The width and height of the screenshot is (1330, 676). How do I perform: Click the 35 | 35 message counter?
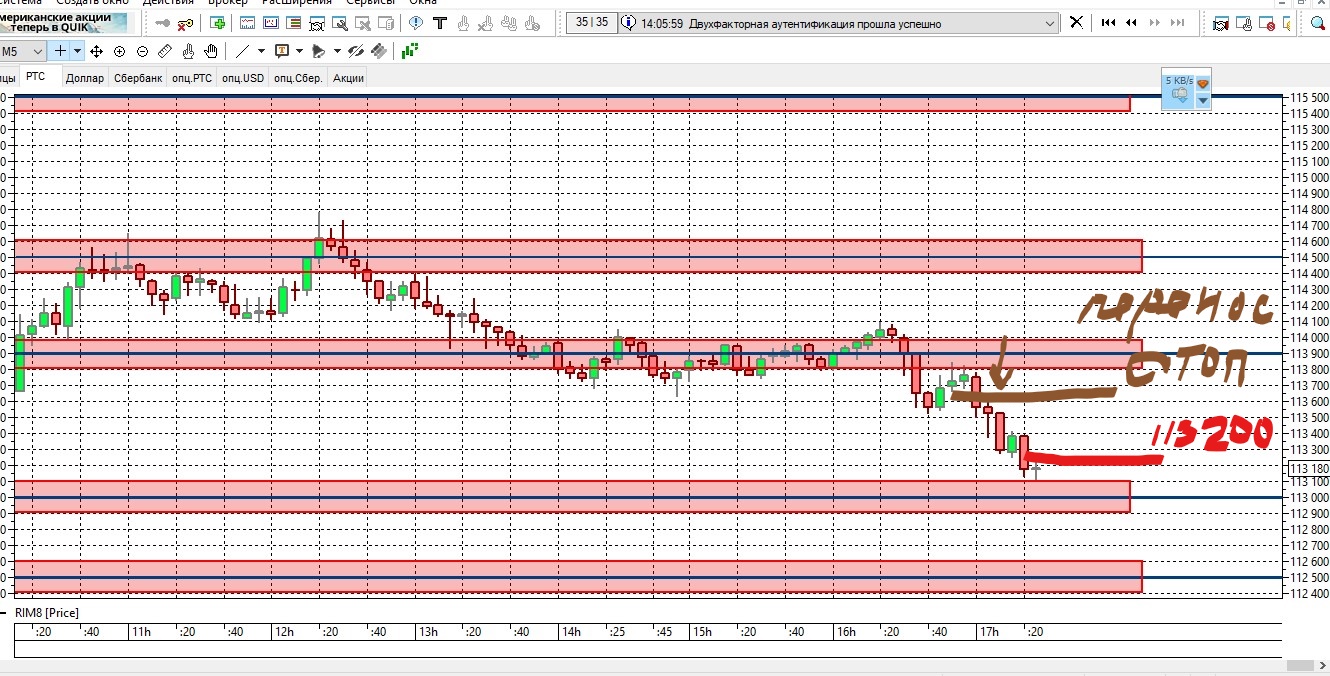(x=592, y=23)
